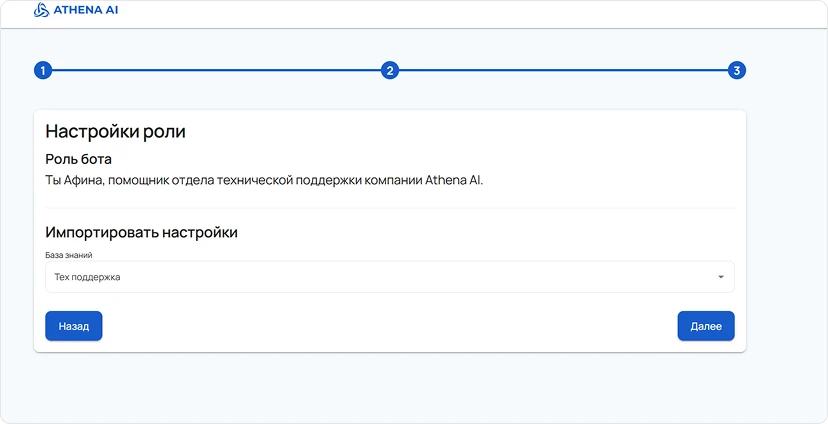
Task: Select the step 2 circle indicator
Action: [x=390, y=71]
